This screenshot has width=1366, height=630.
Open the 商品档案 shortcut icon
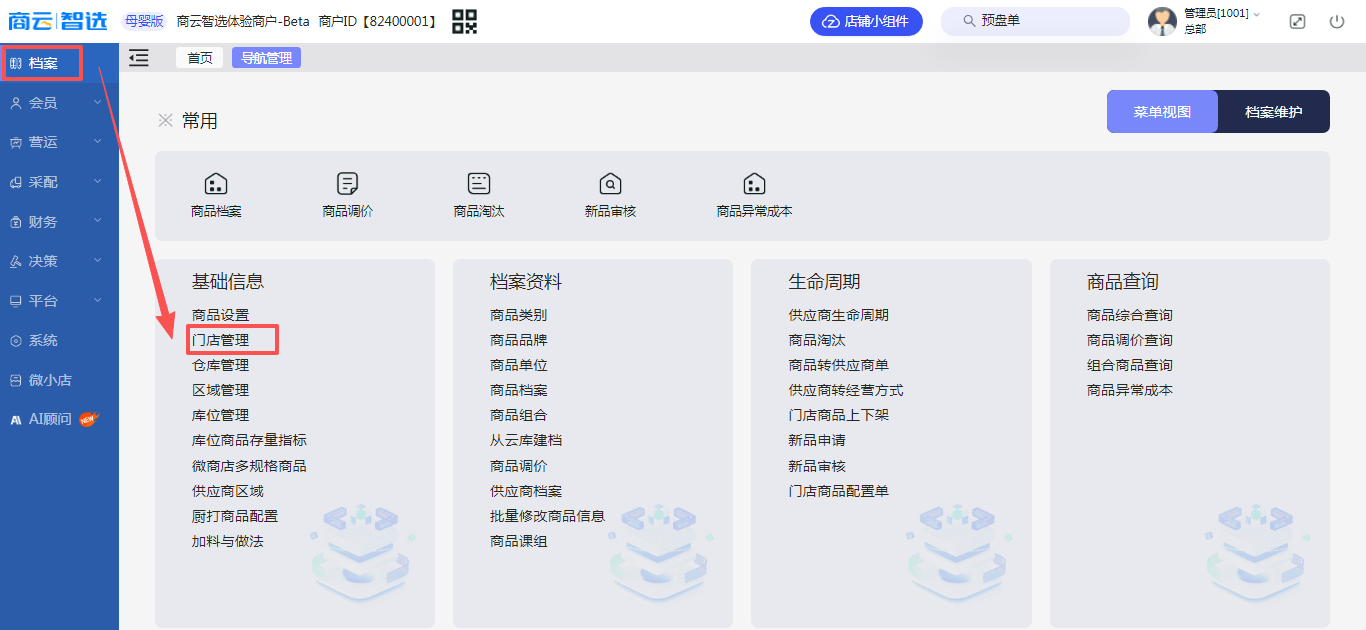click(216, 184)
